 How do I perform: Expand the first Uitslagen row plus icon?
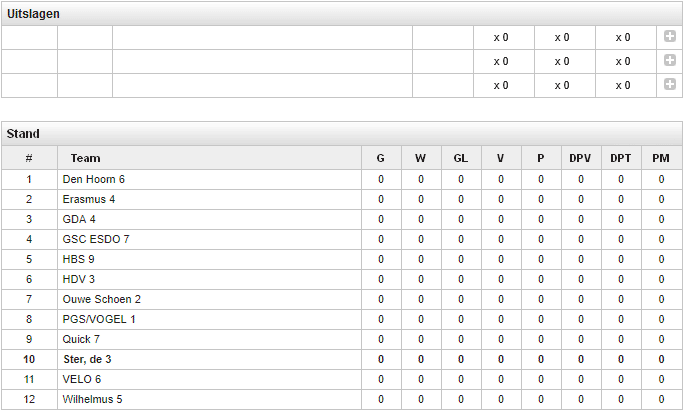tap(670, 36)
